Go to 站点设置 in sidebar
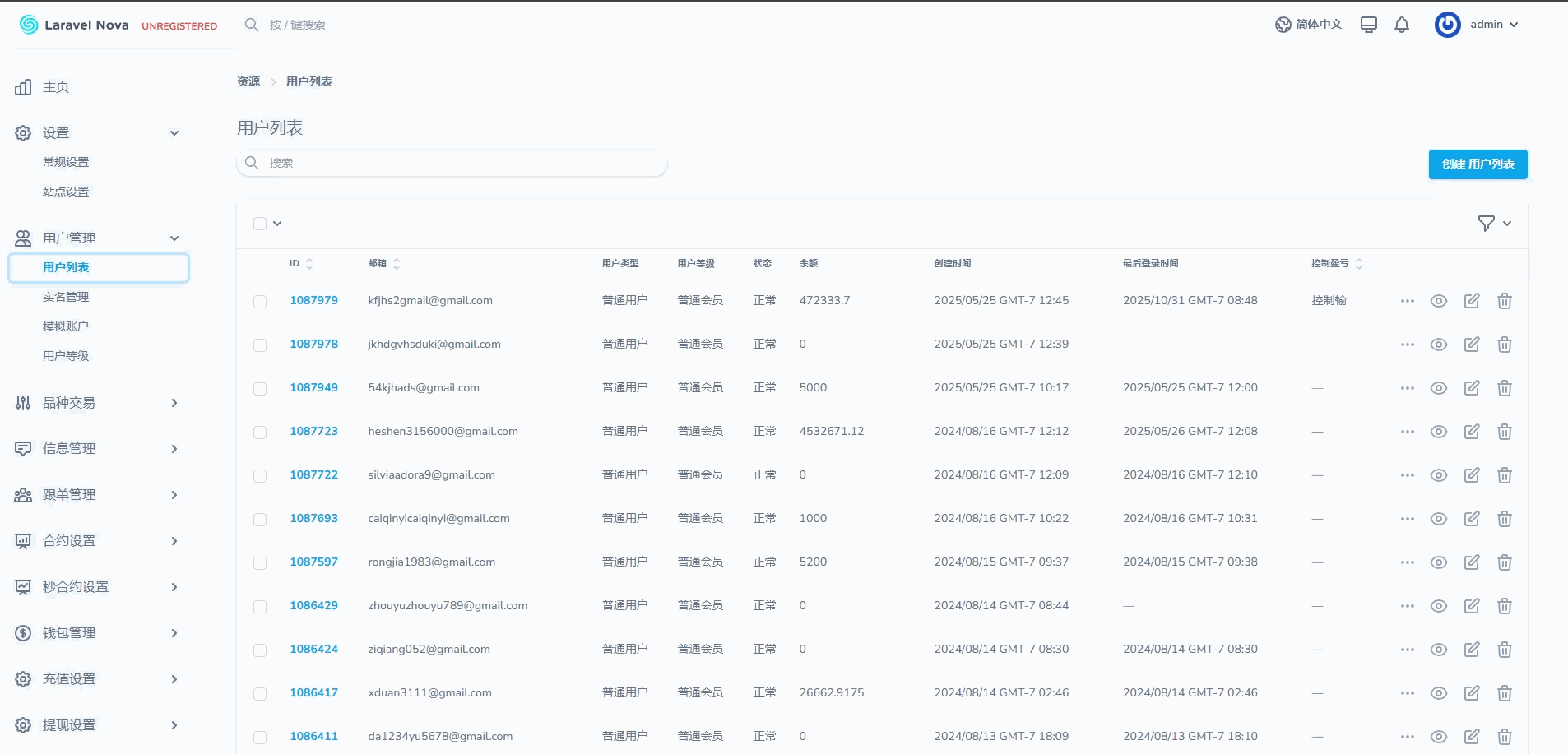 [66, 192]
